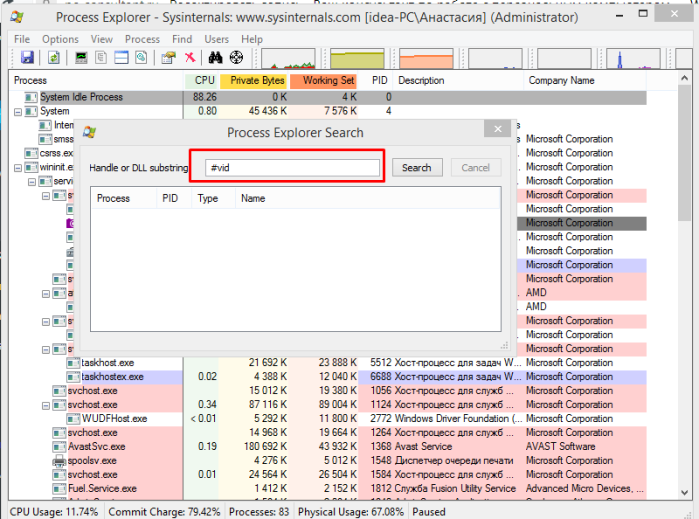
Task: Open the Find menu
Action: click(182, 39)
